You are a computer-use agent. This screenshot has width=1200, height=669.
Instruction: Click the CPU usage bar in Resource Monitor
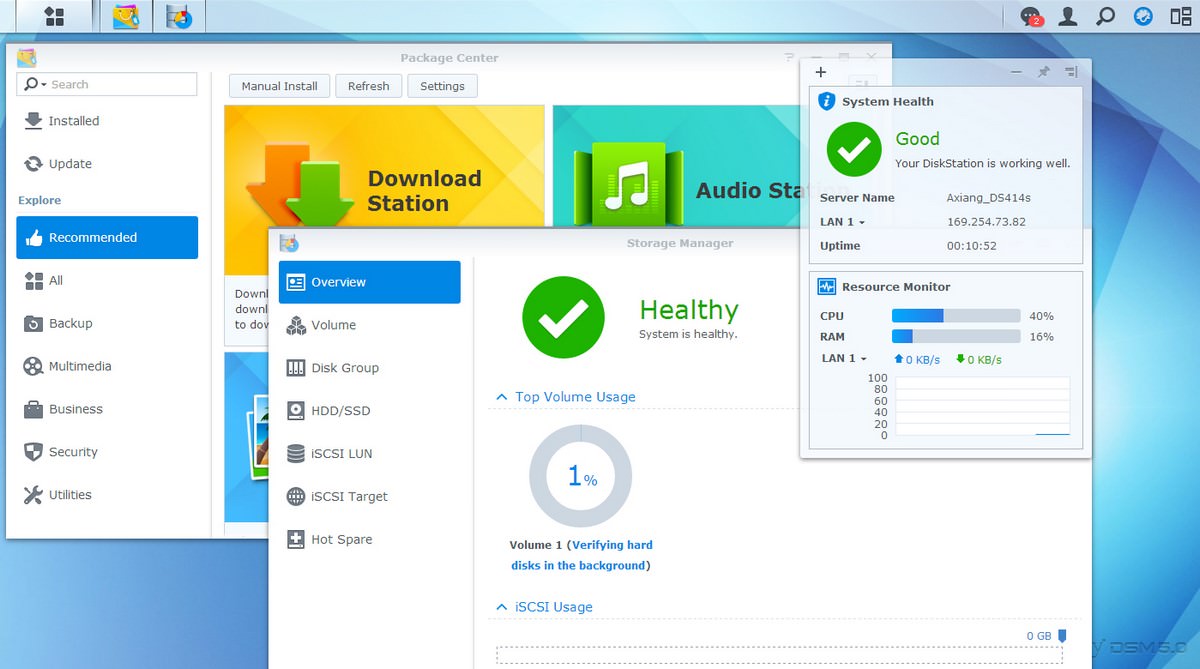(955, 315)
